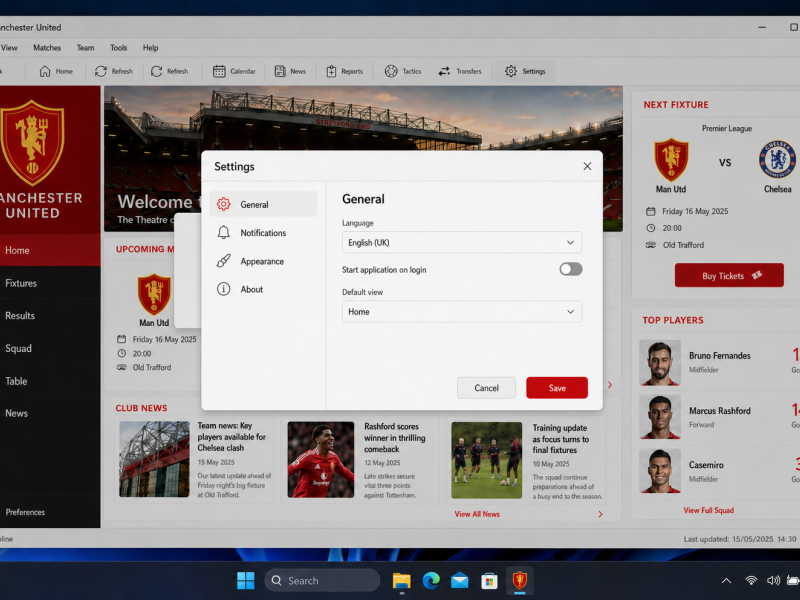This screenshot has height=600, width=800.
Task: Click the 'Old Trafford' venue text in Next Fixture
Action: coord(683,245)
